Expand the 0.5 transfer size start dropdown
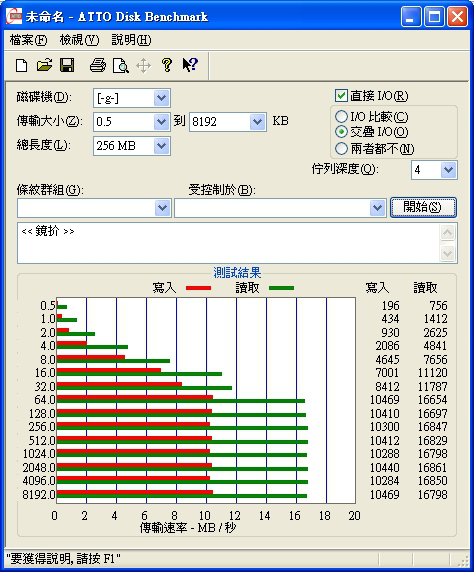Viewport: 474px width, 572px height. pos(161,122)
